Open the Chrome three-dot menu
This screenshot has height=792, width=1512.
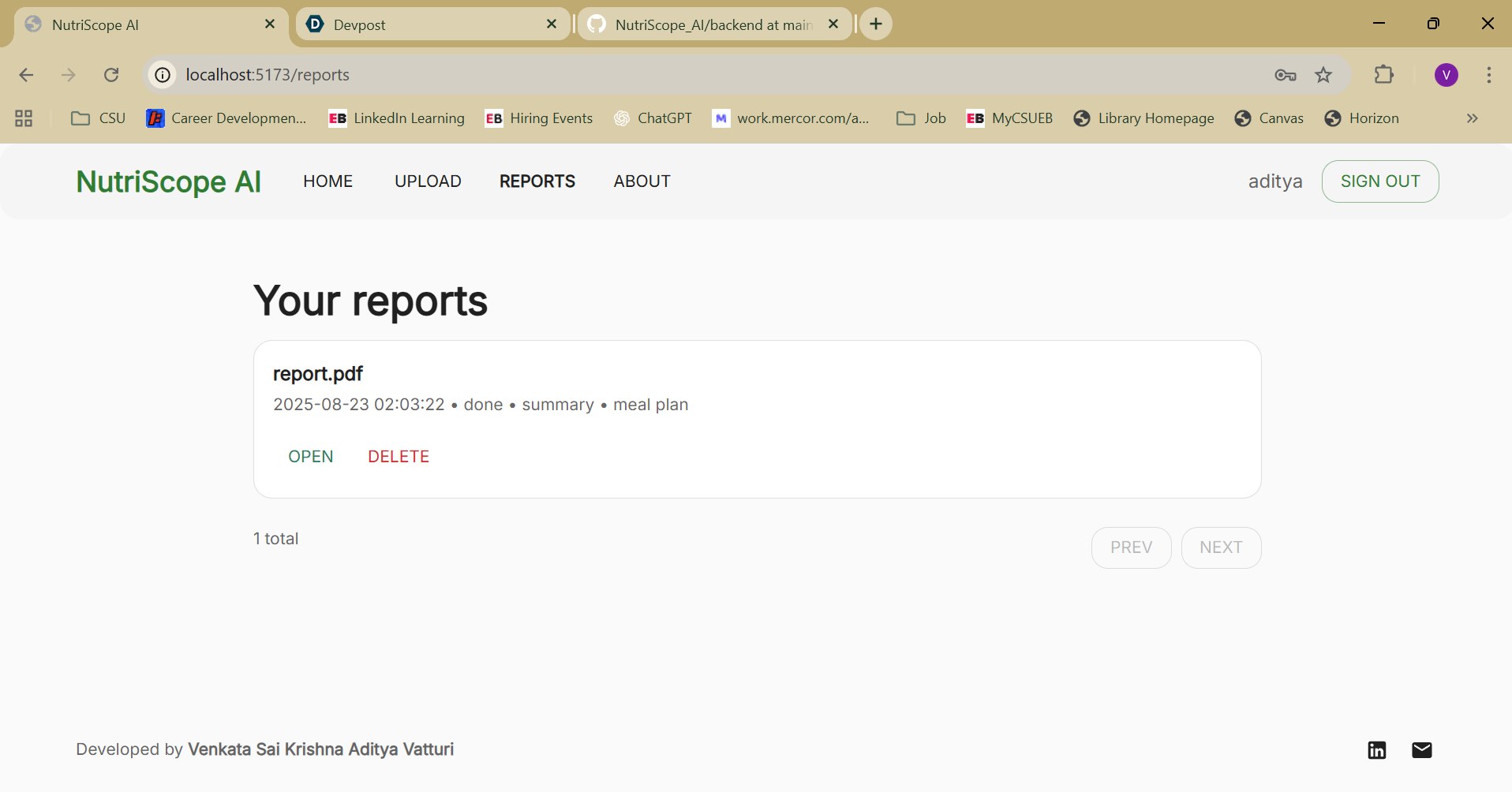tap(1489, 75)
